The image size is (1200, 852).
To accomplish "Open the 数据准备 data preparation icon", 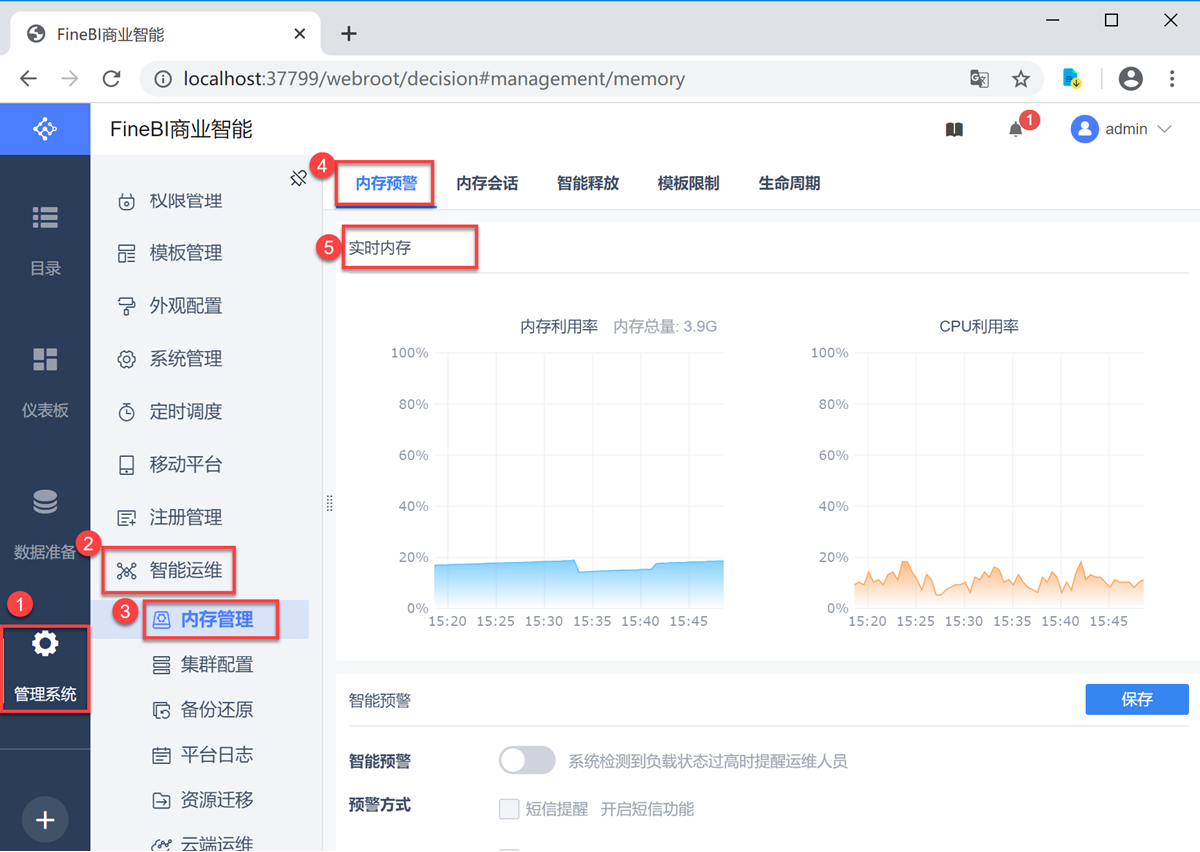I will pos(45,502).
